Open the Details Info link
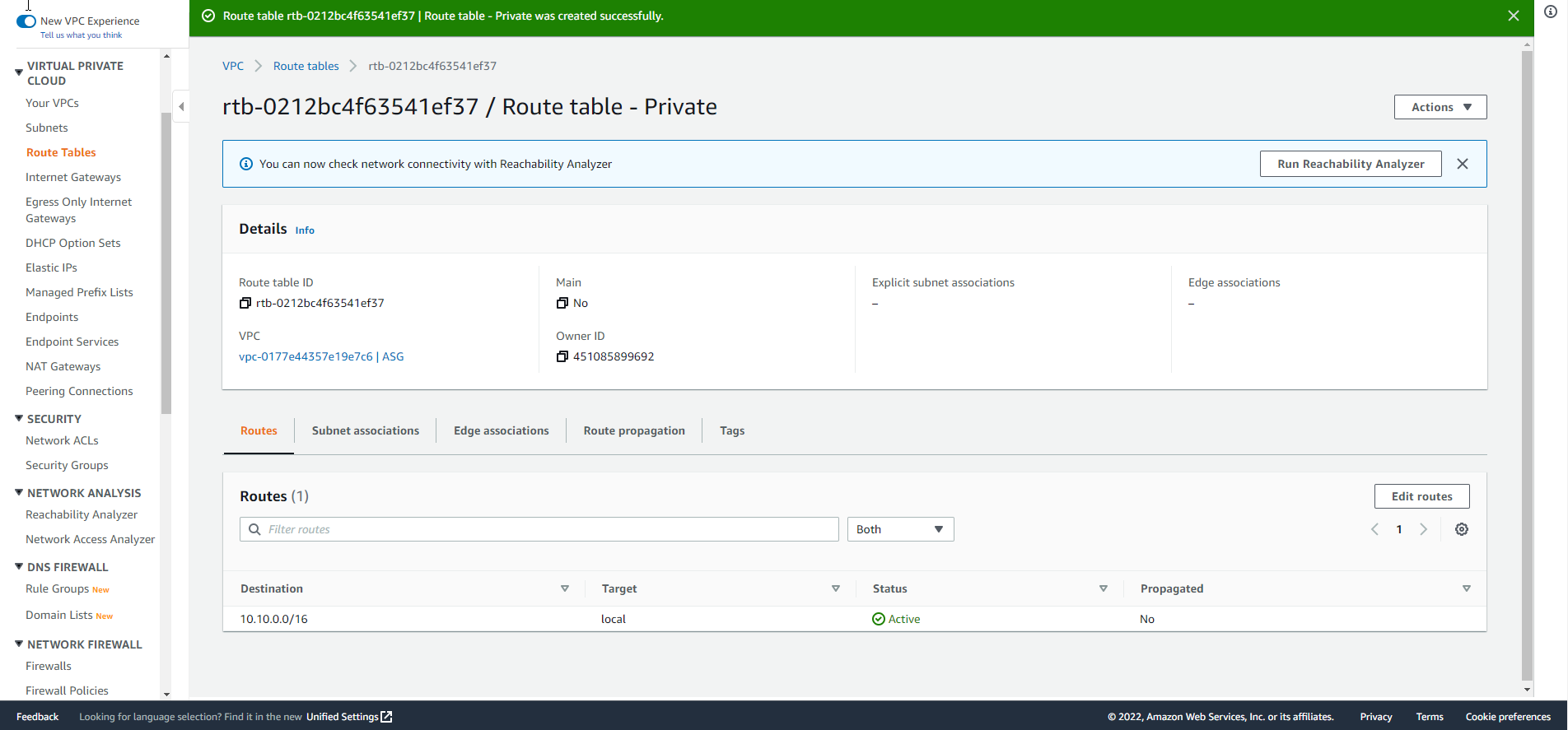 [305, 230]
